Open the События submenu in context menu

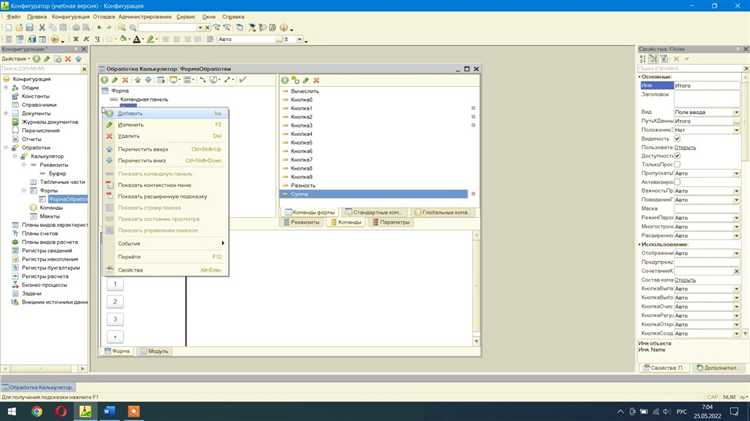pyautogui.click(x=165, y=244)
